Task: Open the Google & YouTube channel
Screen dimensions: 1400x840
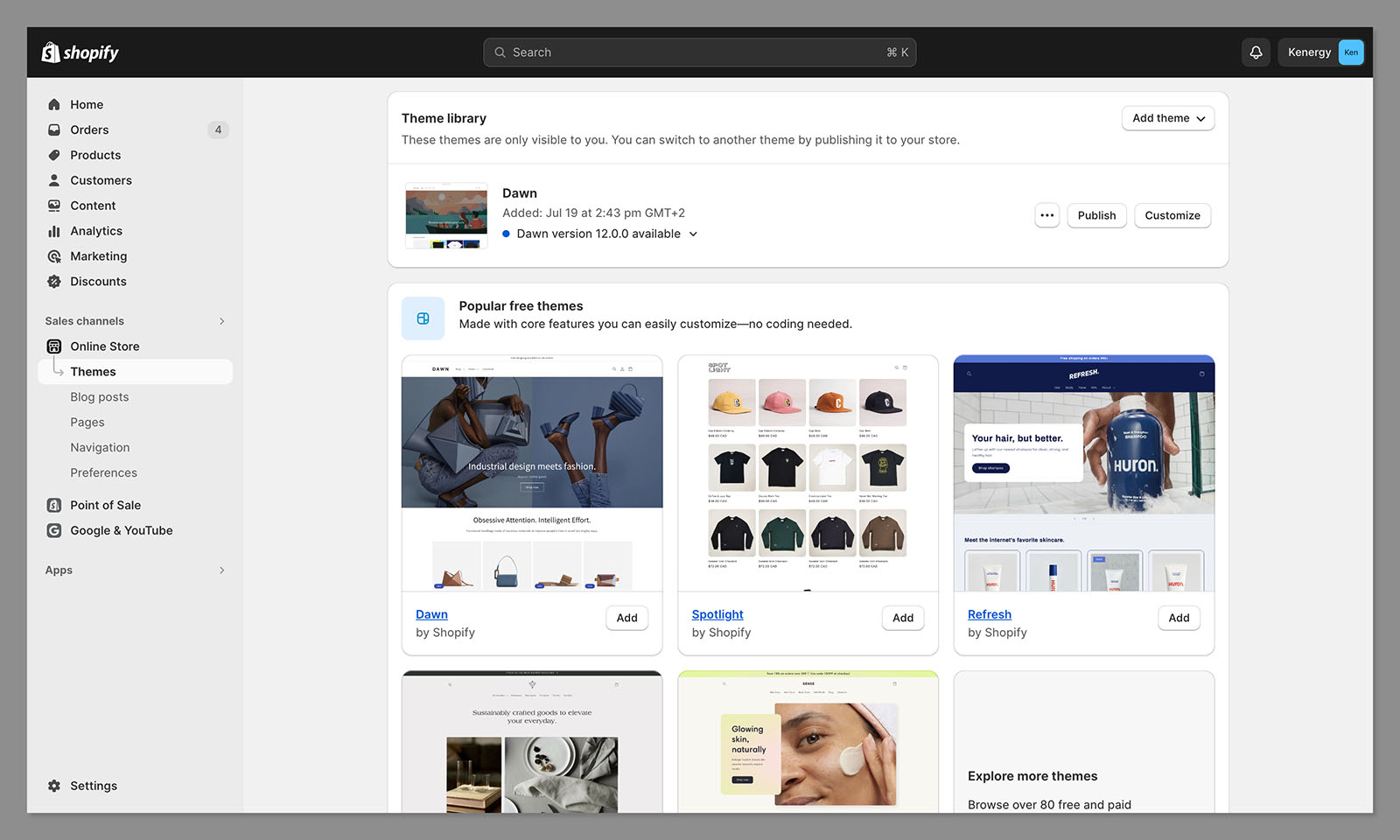Action: (x=121, y=530)
